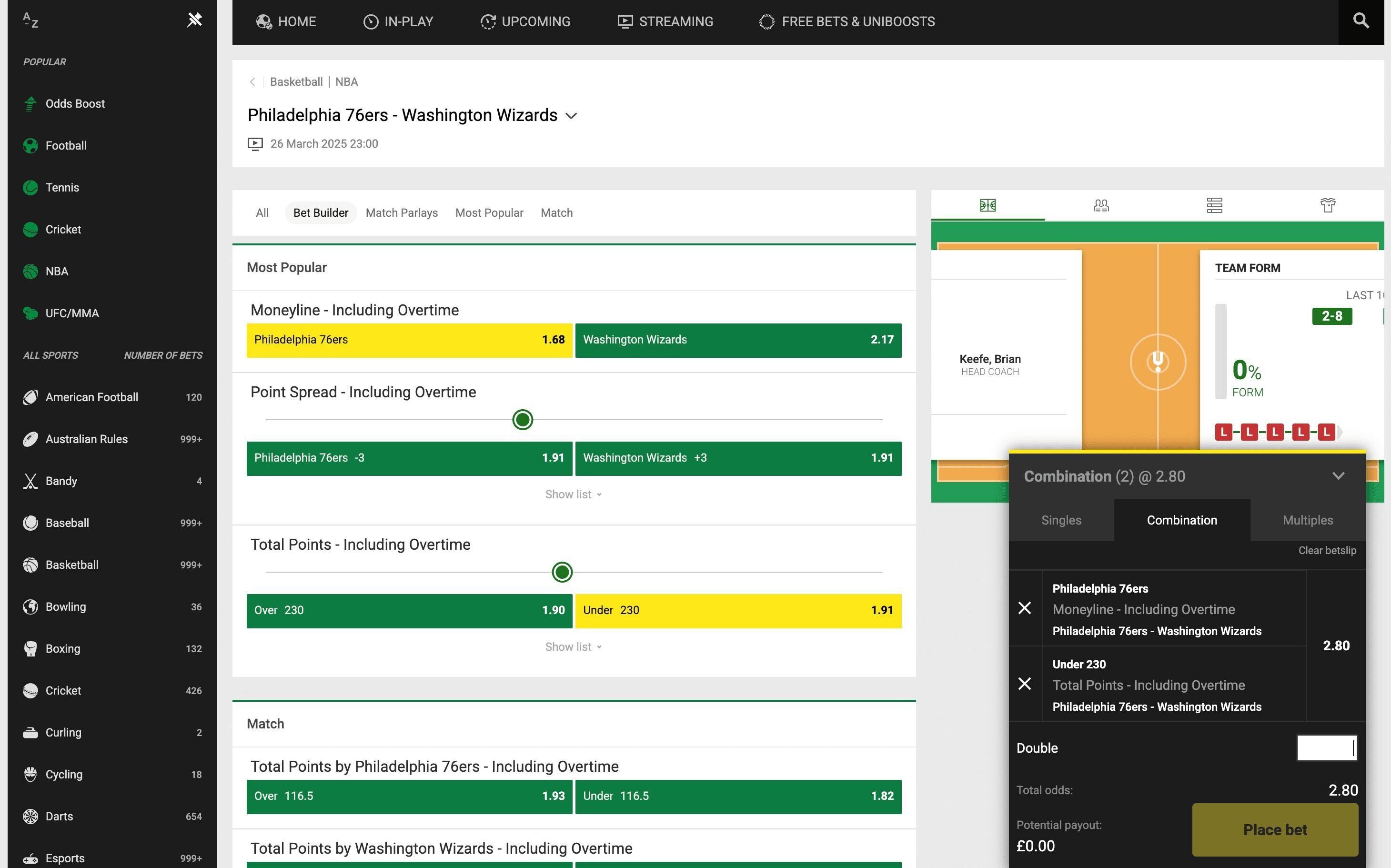Open IN-PLAY in top navigation
The height and width of the screenshot is (868, 1391).
coord(398,22)
